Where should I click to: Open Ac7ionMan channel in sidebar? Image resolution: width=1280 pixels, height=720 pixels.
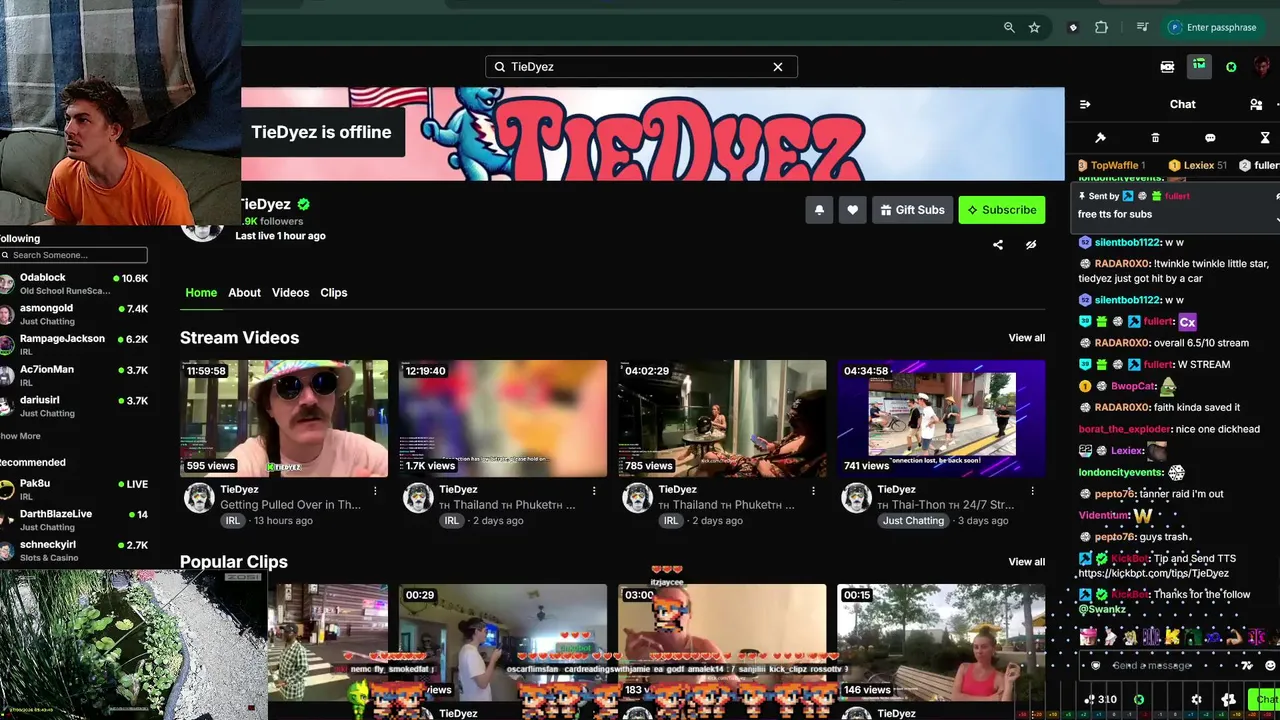(x=74, y=376)
